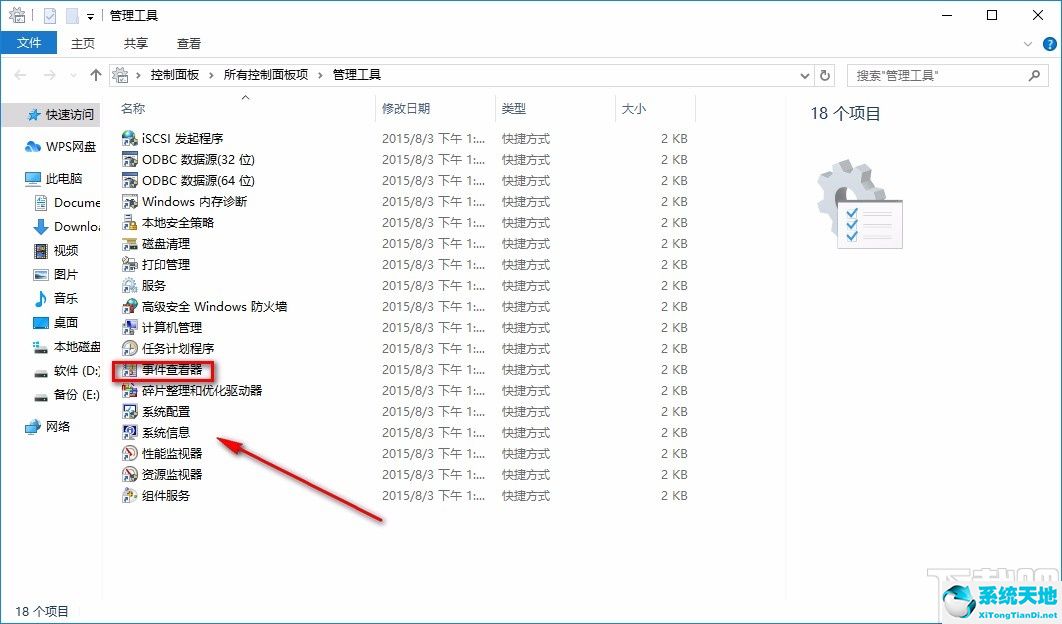Select the 高级安全 Windows 防火墙 icon
Screen dimensions: 1062x624
[129, 306]
